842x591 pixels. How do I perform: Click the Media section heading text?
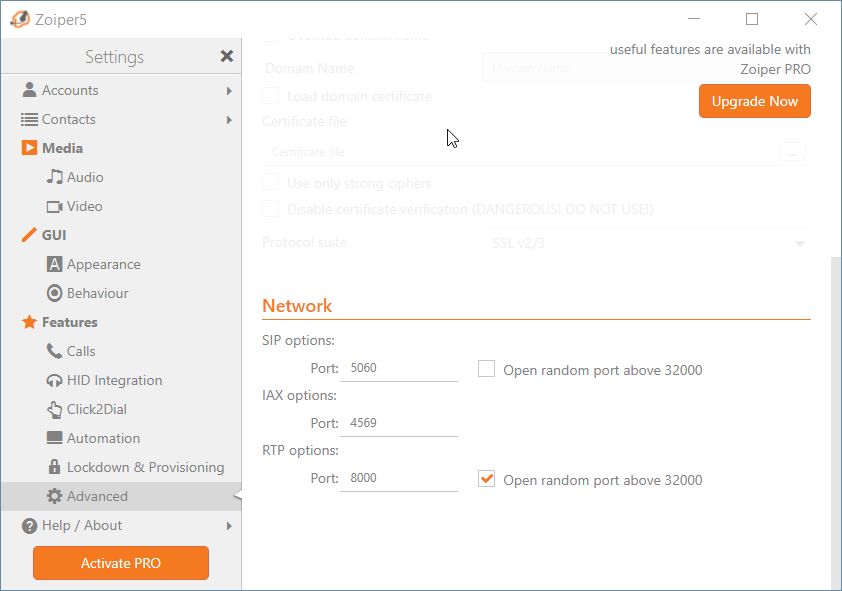click(62, 148)
